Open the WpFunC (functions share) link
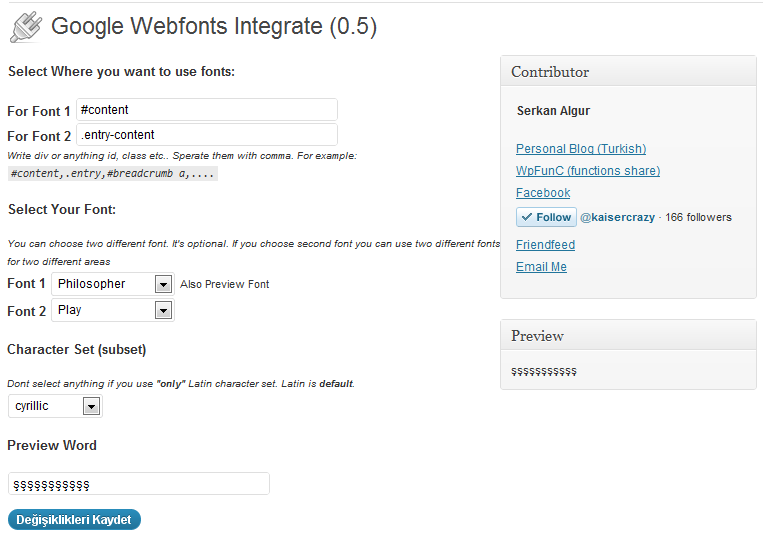The width and height of the screenshot is (763, 546). [x=588, y=171]
